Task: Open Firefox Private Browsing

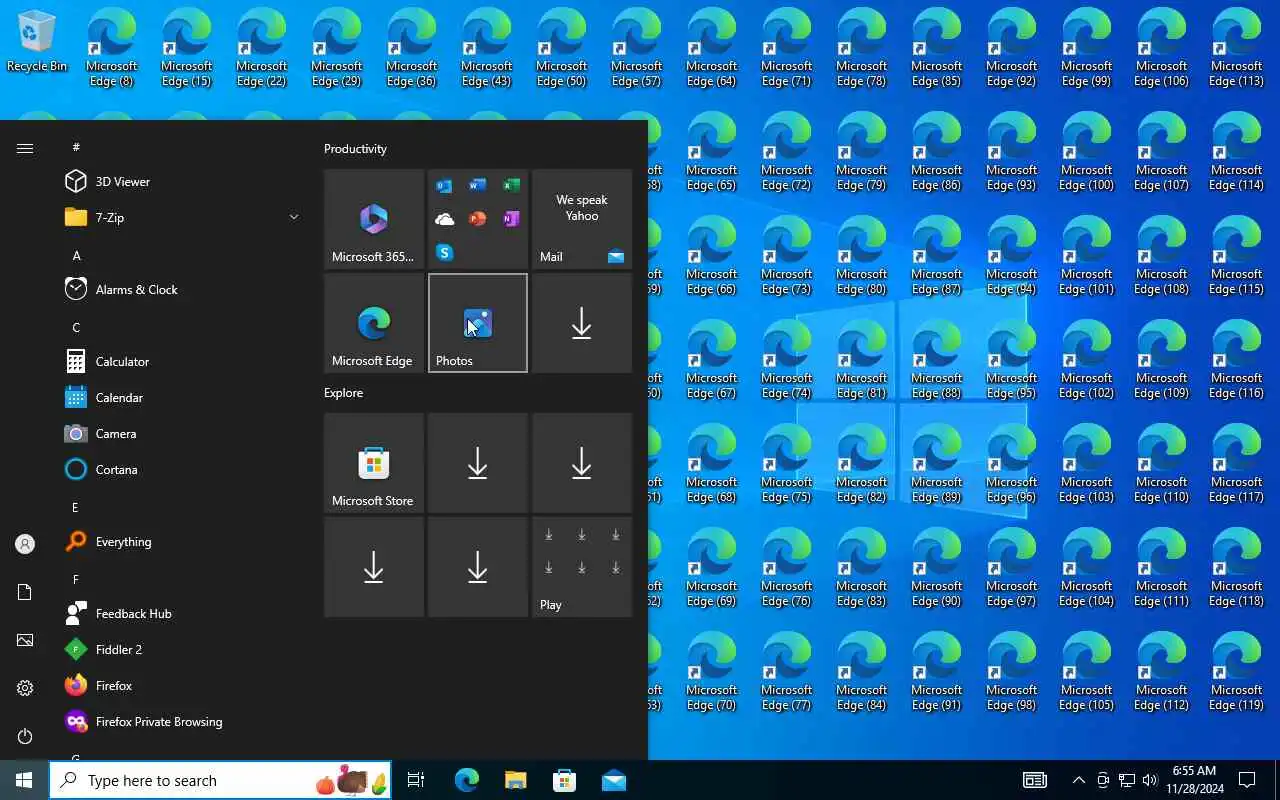Action: (180, 722)
